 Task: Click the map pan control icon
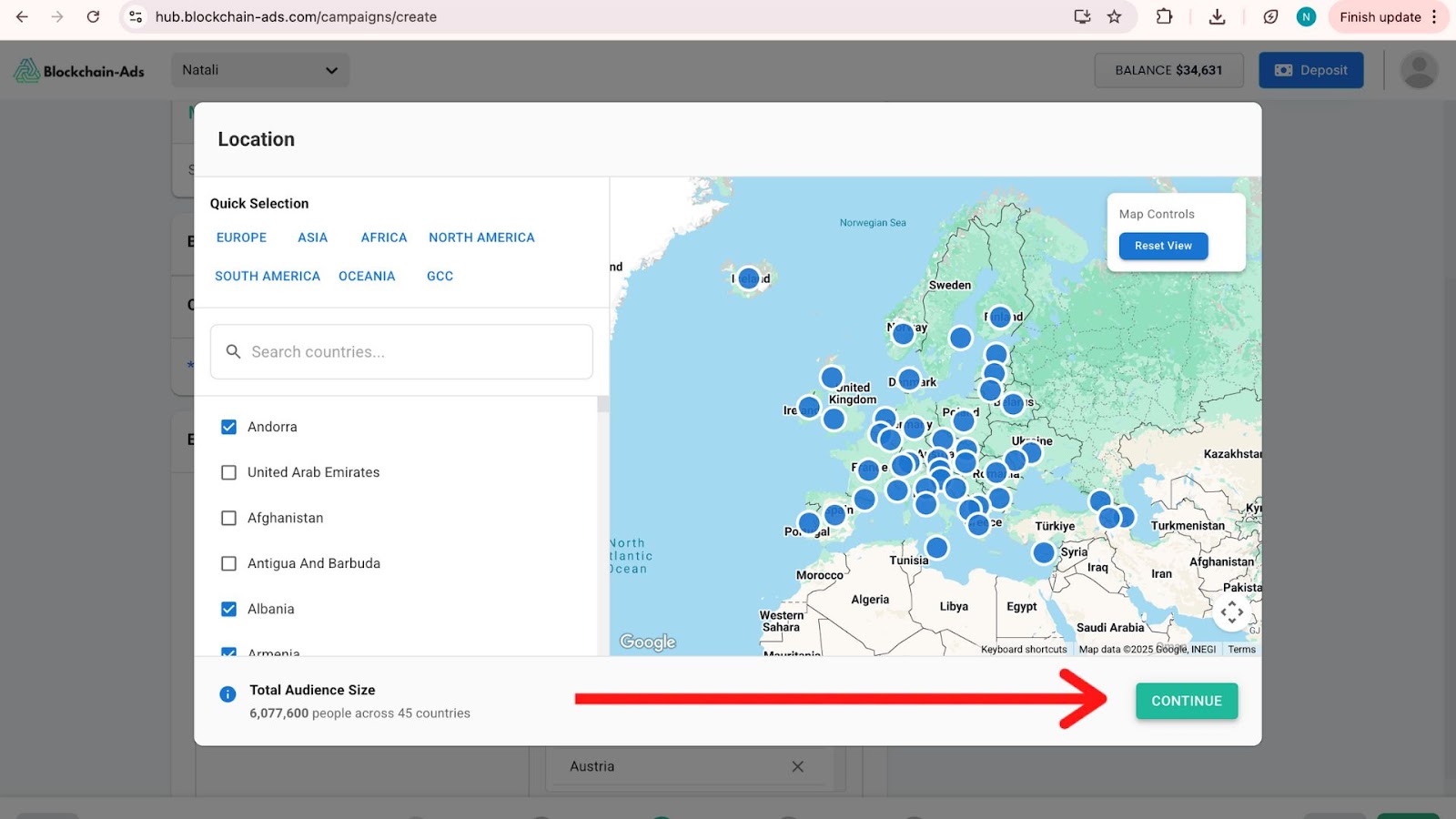point(1231,612)
